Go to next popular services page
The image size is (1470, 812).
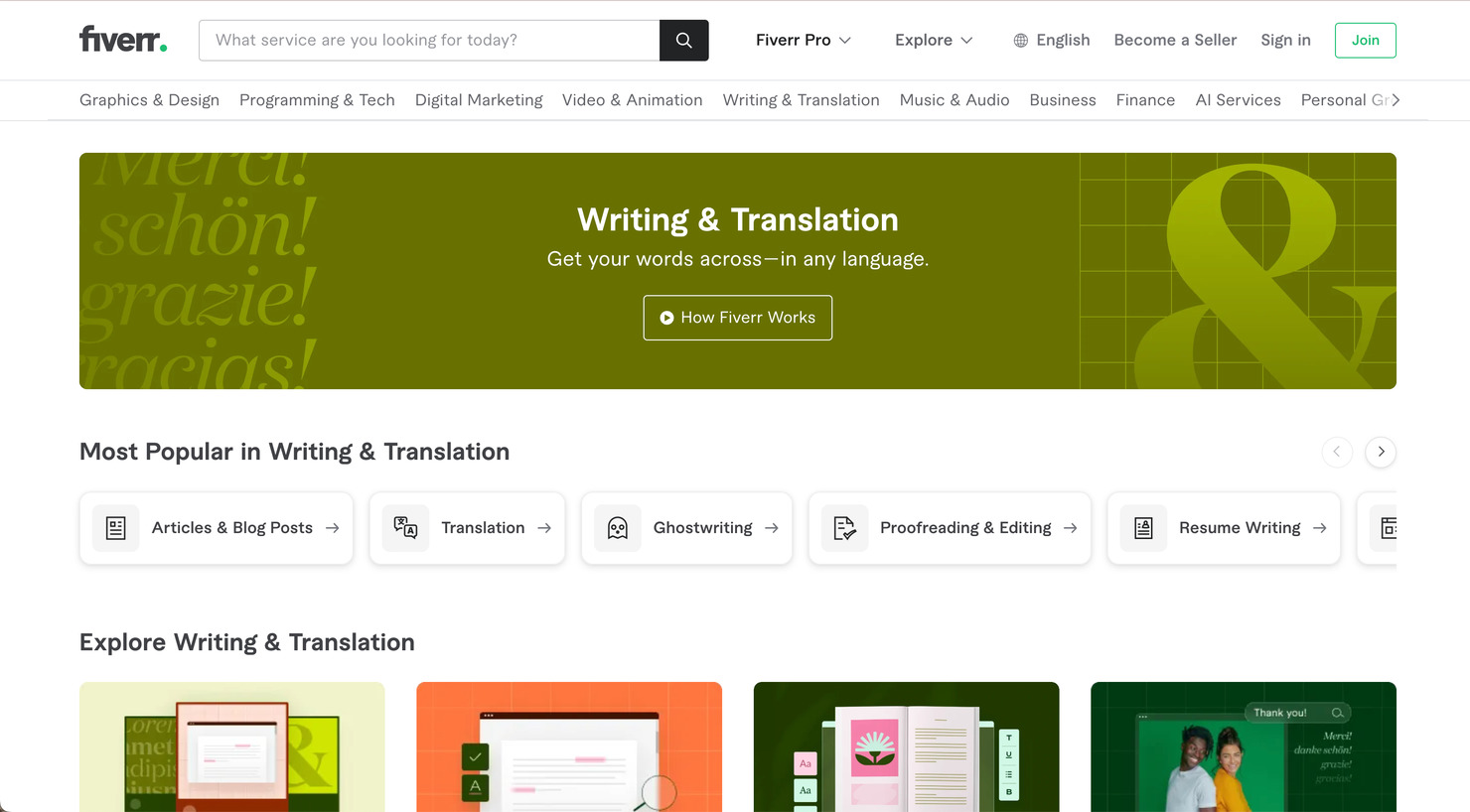coord(1381,452)
